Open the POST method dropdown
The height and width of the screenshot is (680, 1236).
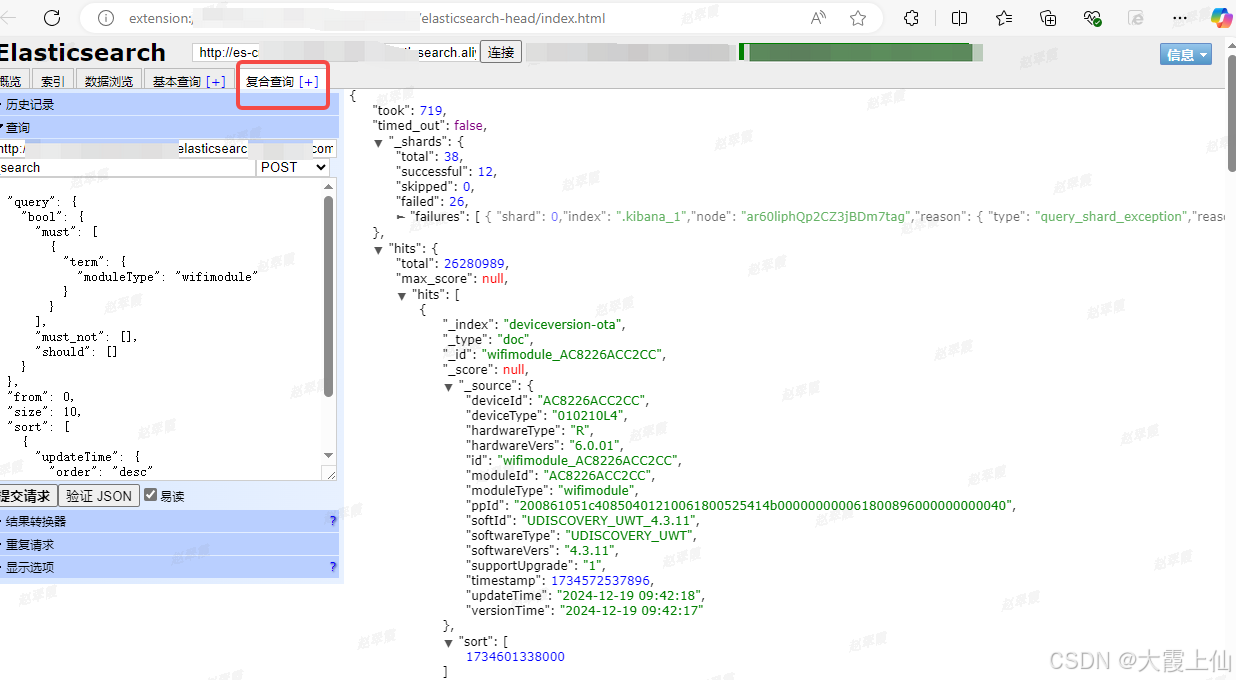click(293, 167)
